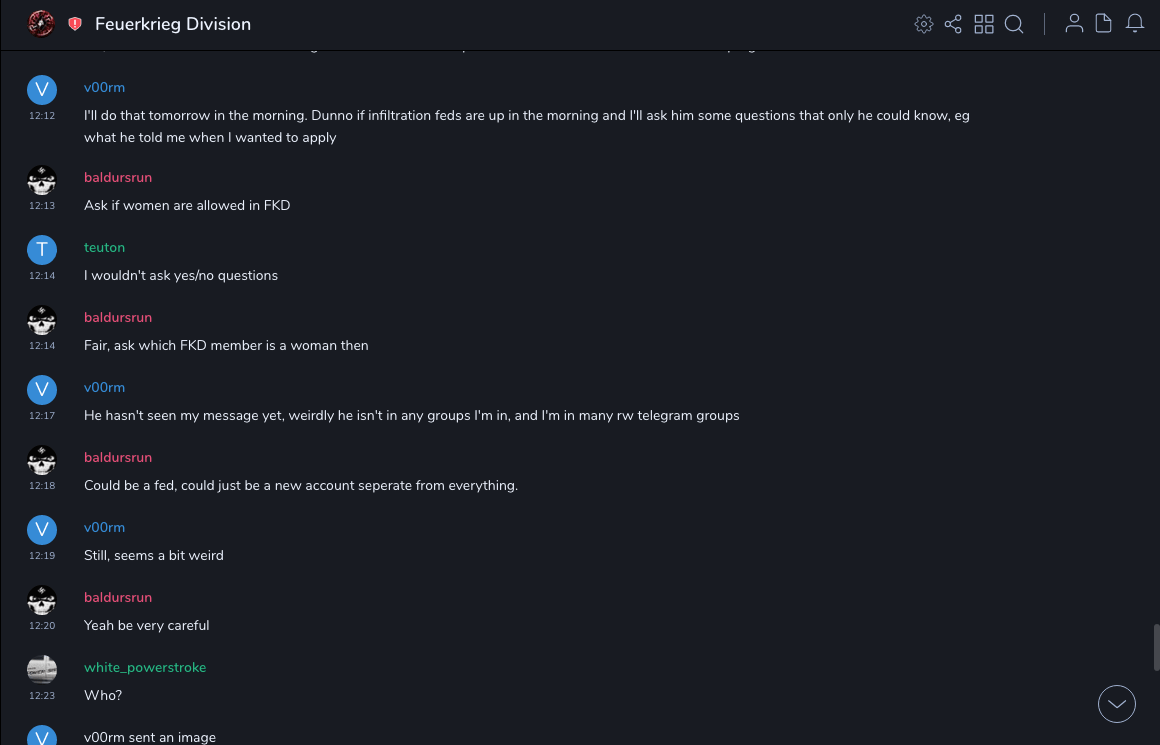
Task: Click the 12:17 timestamp under v00rm's avatar
Action: 42,415
